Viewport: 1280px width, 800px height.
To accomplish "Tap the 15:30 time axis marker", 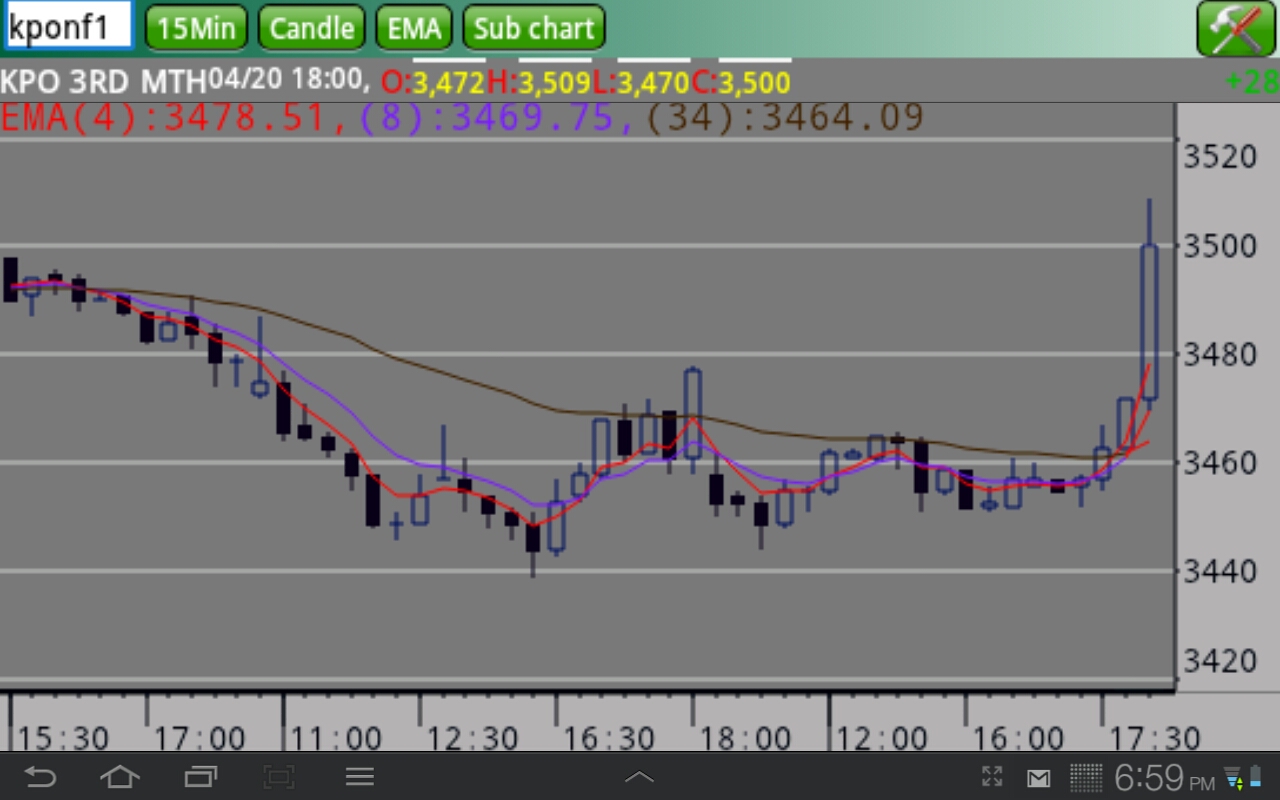I will tap(63, 738).
